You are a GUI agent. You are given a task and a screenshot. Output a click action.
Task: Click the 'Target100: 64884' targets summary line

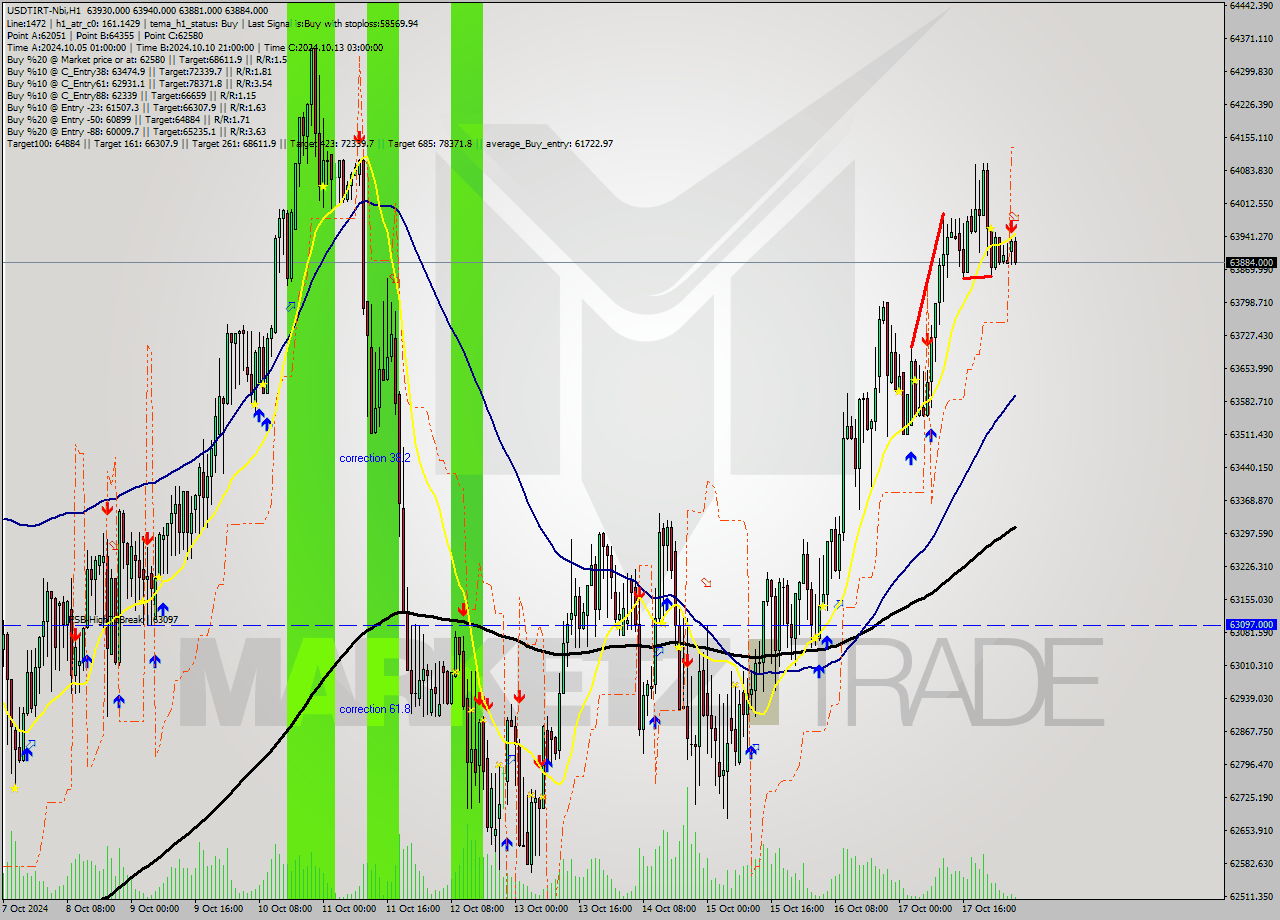[310, 143]
